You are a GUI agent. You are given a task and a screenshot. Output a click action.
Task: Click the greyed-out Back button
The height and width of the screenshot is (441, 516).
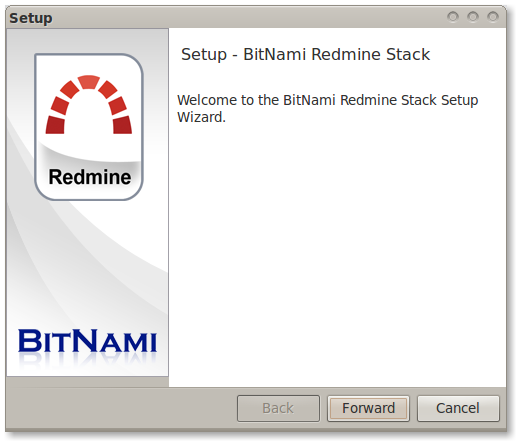[278, 408]
